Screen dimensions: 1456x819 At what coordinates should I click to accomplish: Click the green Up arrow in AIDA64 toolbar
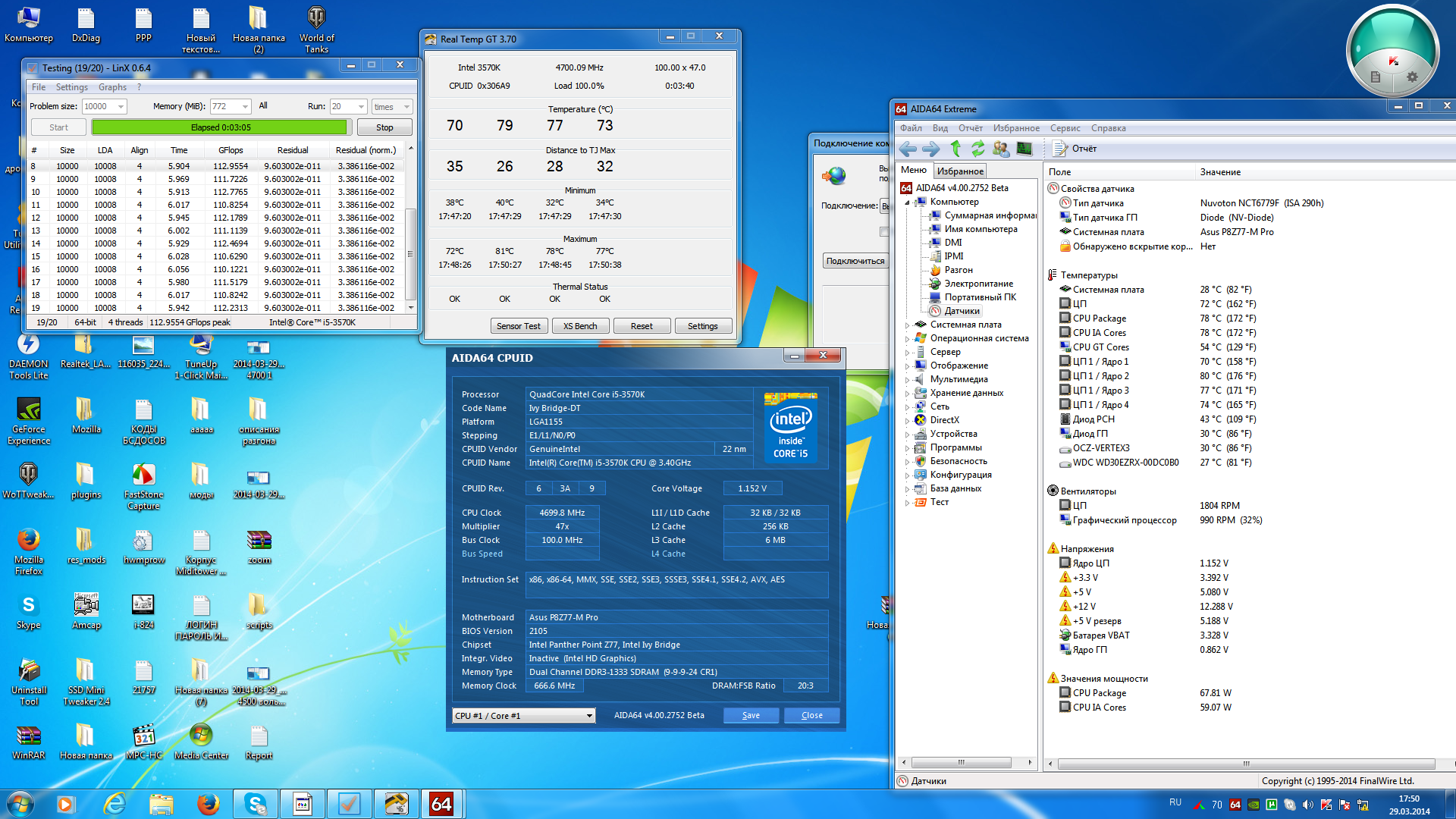[955, 149]
